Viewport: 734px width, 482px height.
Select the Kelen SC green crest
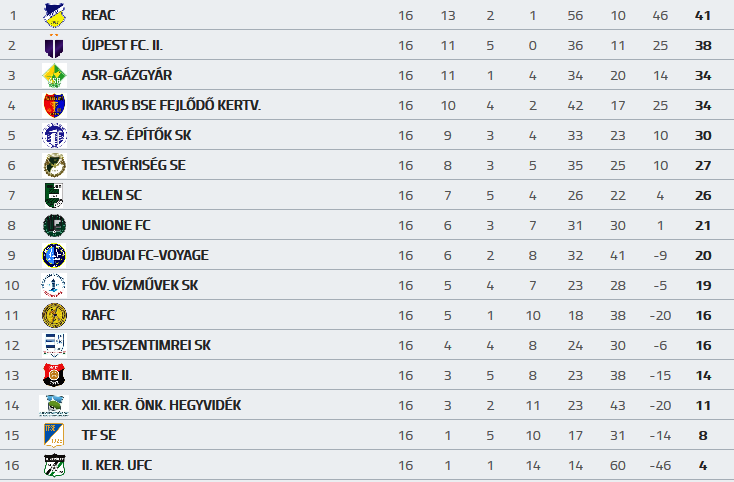[53, 195]
